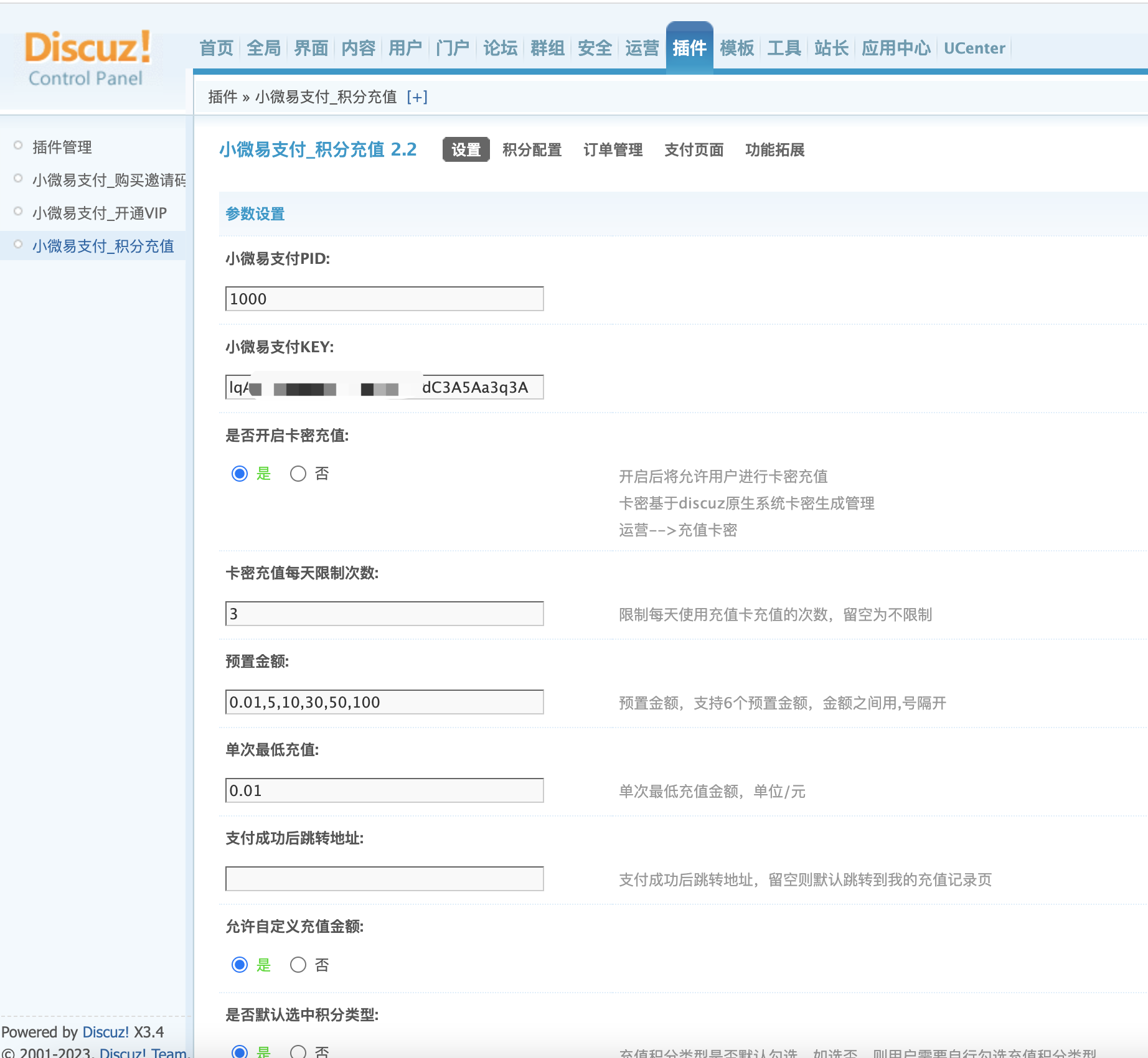Click the Discuz! link in Powered by footer
The width and height of the screenshot is (1148, 1058).
[105, 1032]
